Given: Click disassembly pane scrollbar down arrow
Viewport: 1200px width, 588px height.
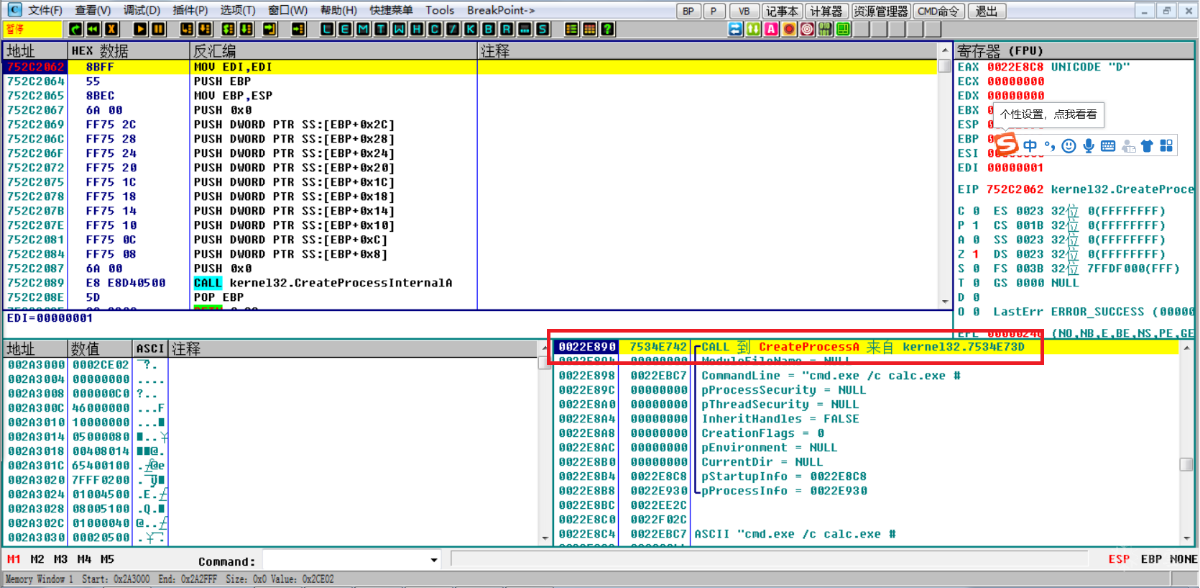Looking at the screenshot, I should pyautogui.click(x=946, y=301).
